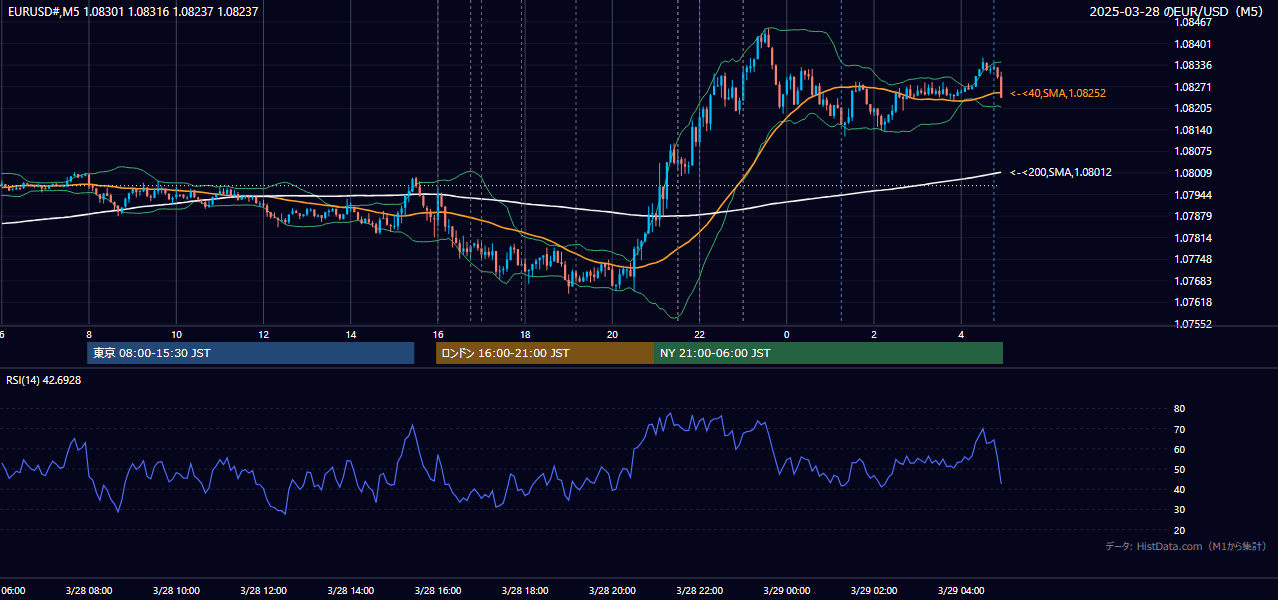Click RSI scale value 60
Viewport: 1278px width, 600px height.
click(1179, 449)
